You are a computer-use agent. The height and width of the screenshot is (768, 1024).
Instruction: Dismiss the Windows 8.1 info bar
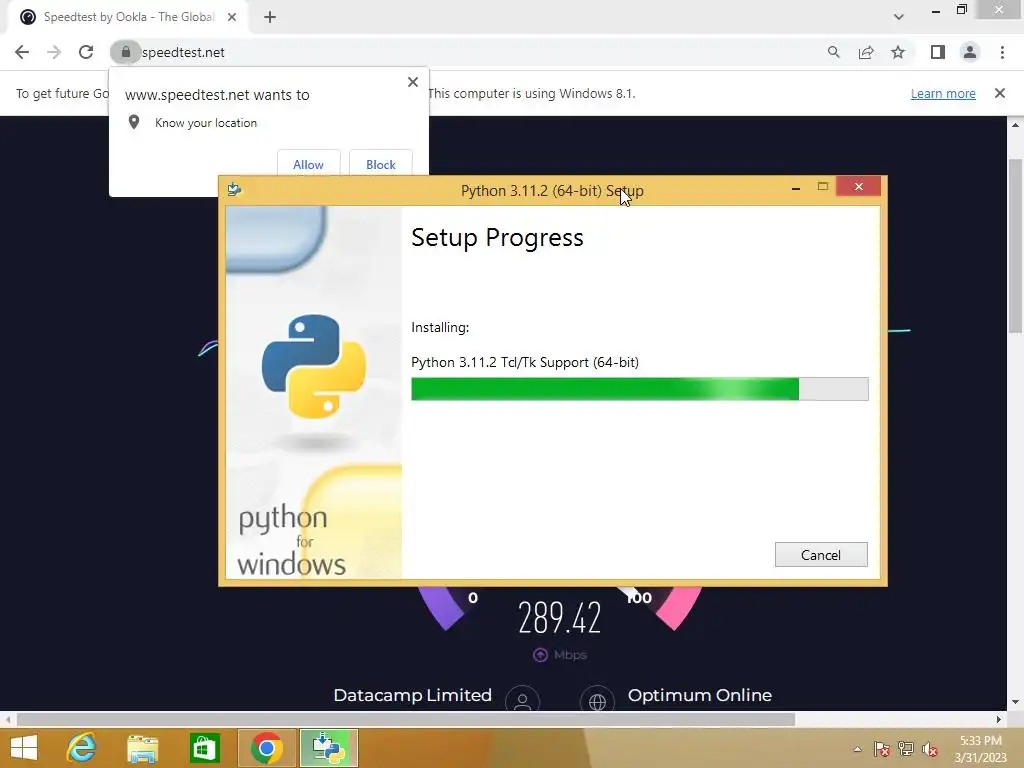1000,93
